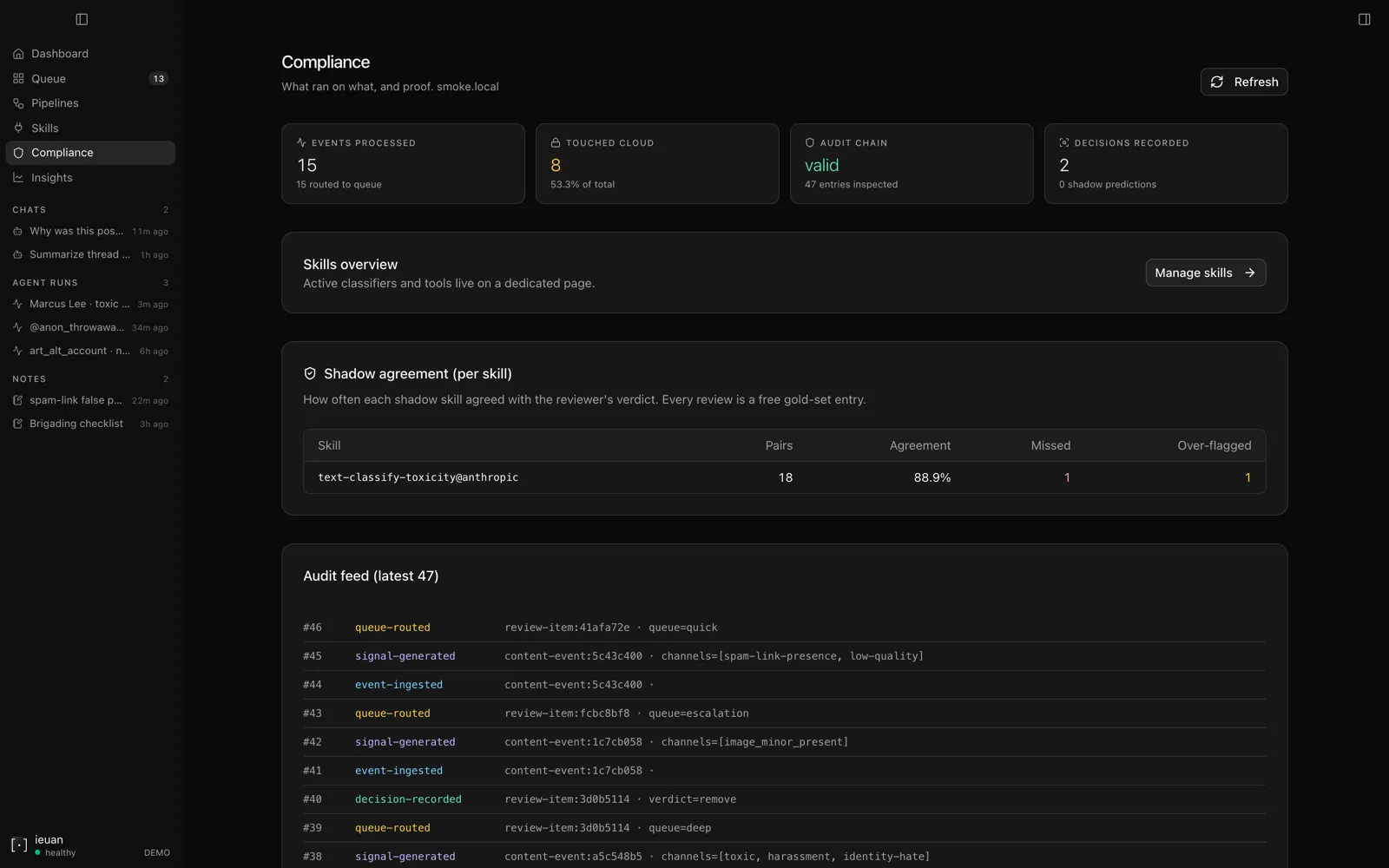
Task: Click the shield-check icon by Shadow agreement
Action: (310, 374)
